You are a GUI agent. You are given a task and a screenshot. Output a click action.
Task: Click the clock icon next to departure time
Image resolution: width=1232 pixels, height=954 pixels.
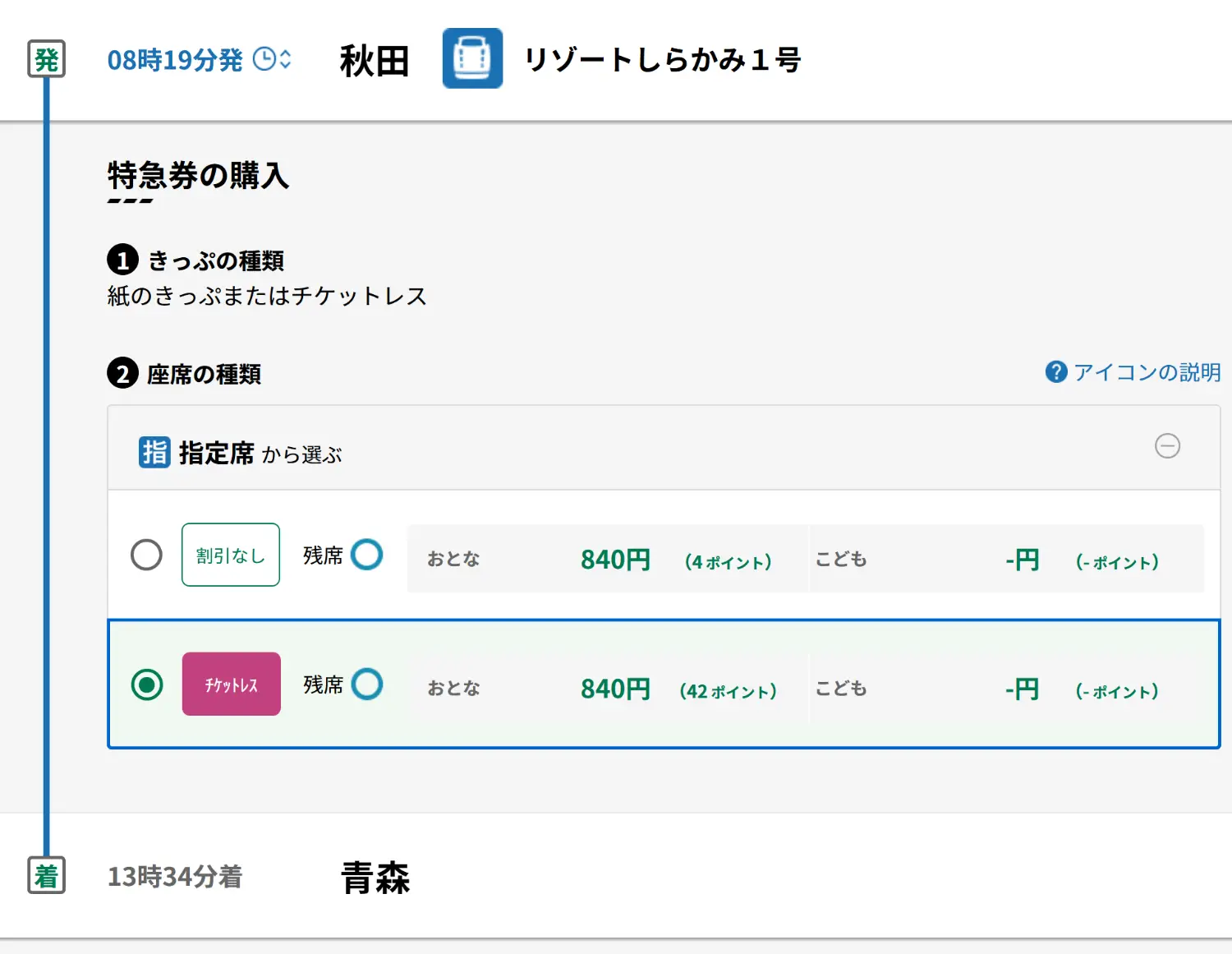[264, 59]
